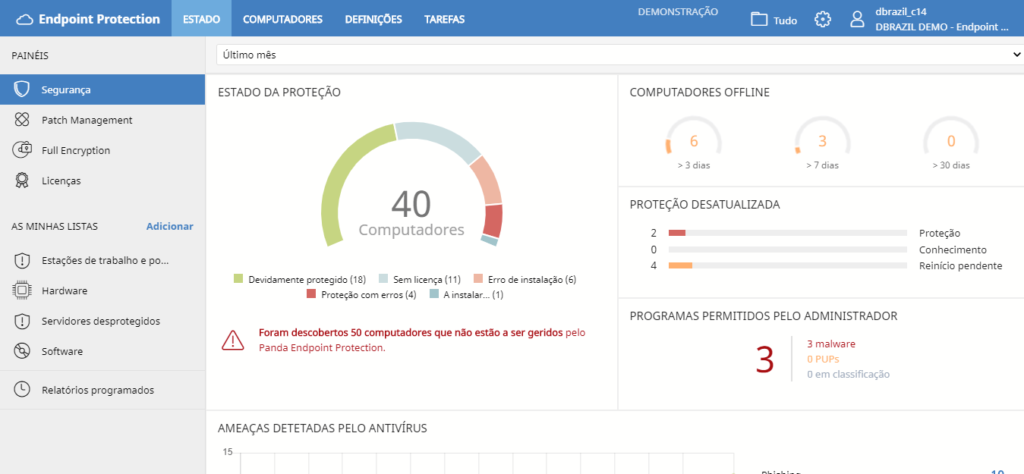This screenshot has height=474, width=1024.
Task: Click the Conhecimento outdated bar
Action: [788, 249]
